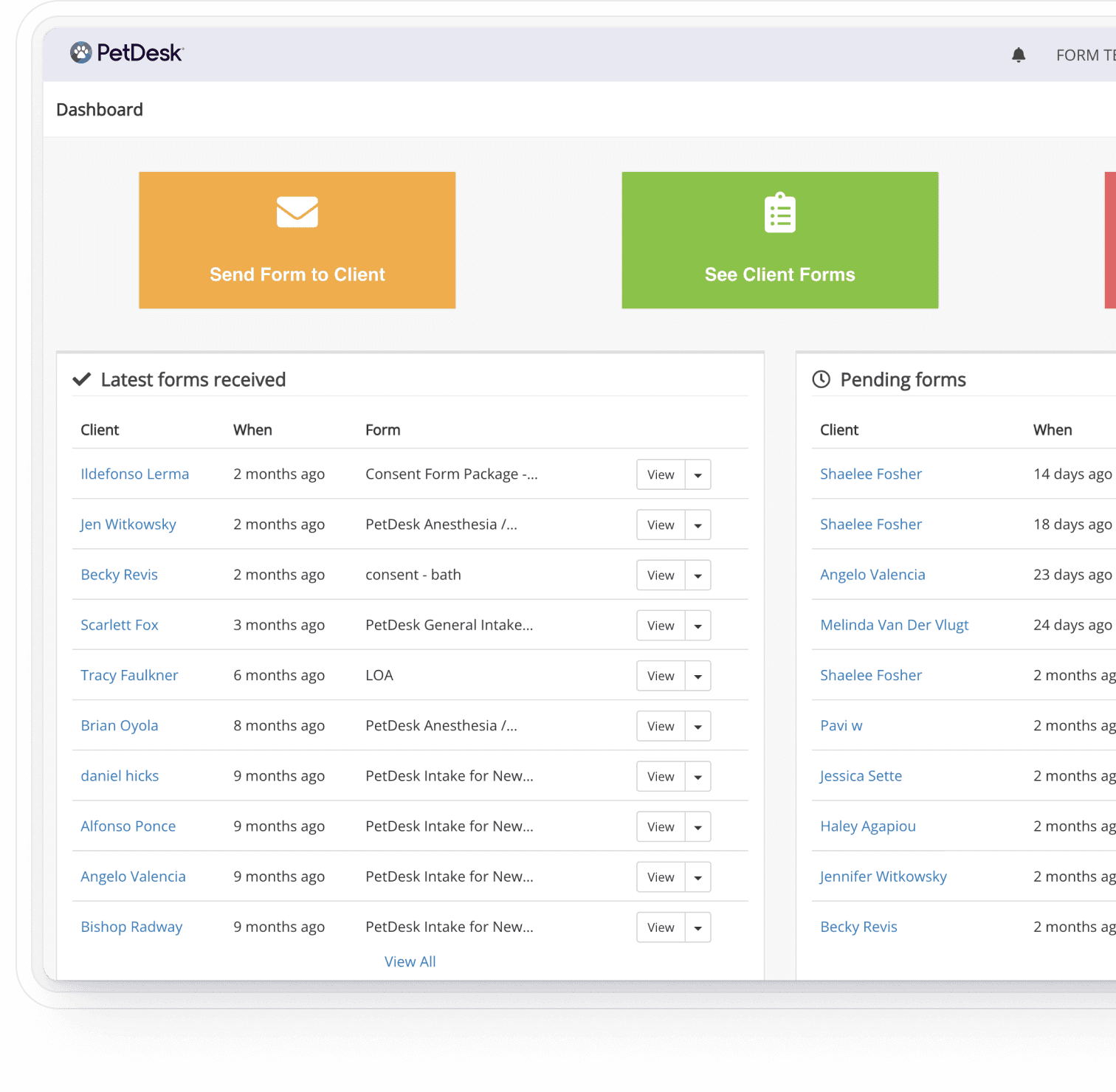Click the PetDesk paw logo icon

(81, 52)
